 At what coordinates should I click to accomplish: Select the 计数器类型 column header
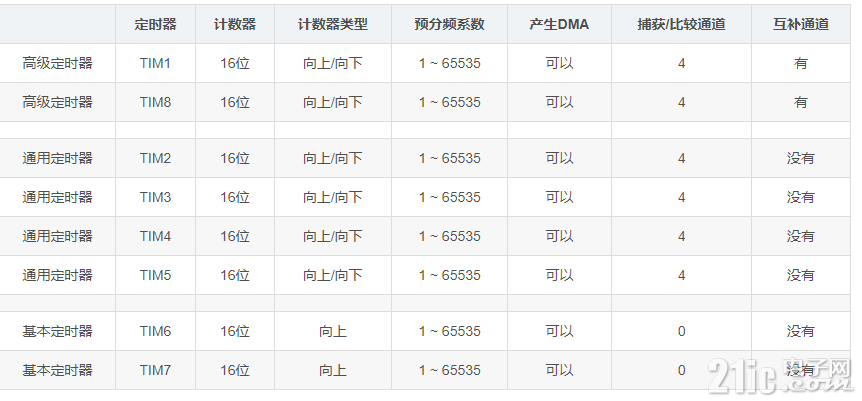(333, 24)
